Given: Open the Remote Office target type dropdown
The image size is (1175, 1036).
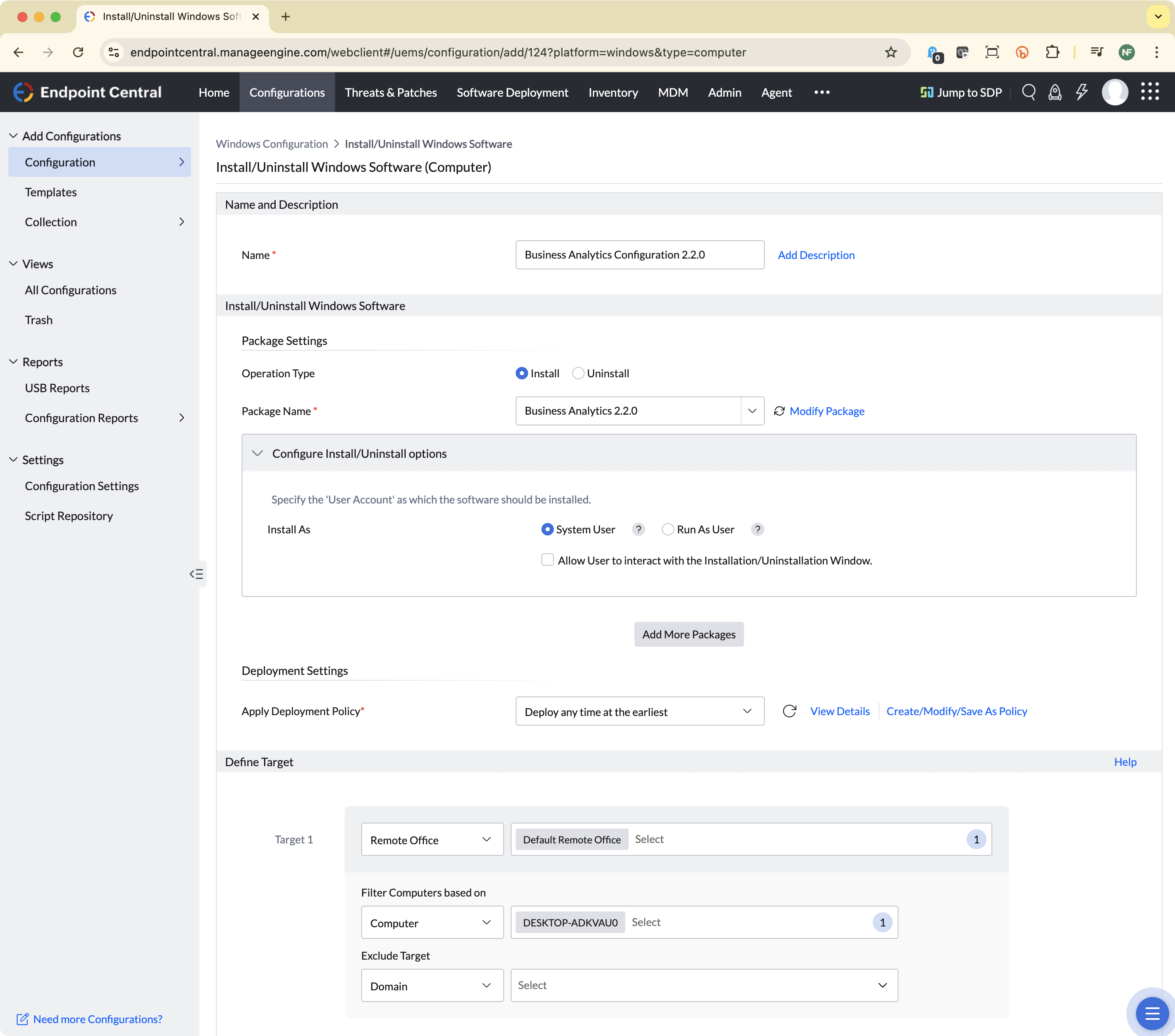Looking at the screenshot, I should click(x=432, y=840).
